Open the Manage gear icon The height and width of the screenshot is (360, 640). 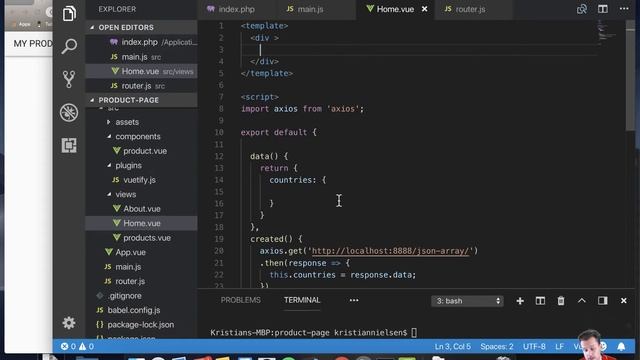(x=69, y=323)
